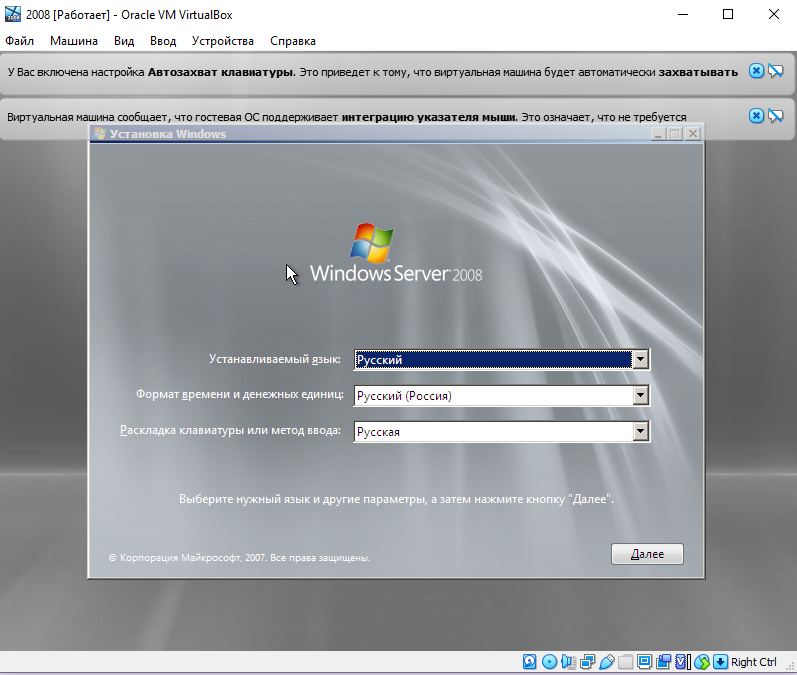Close the Oracle VM VirtualBox window
This screenshot has width=797, height=675.
pos(774,14)
